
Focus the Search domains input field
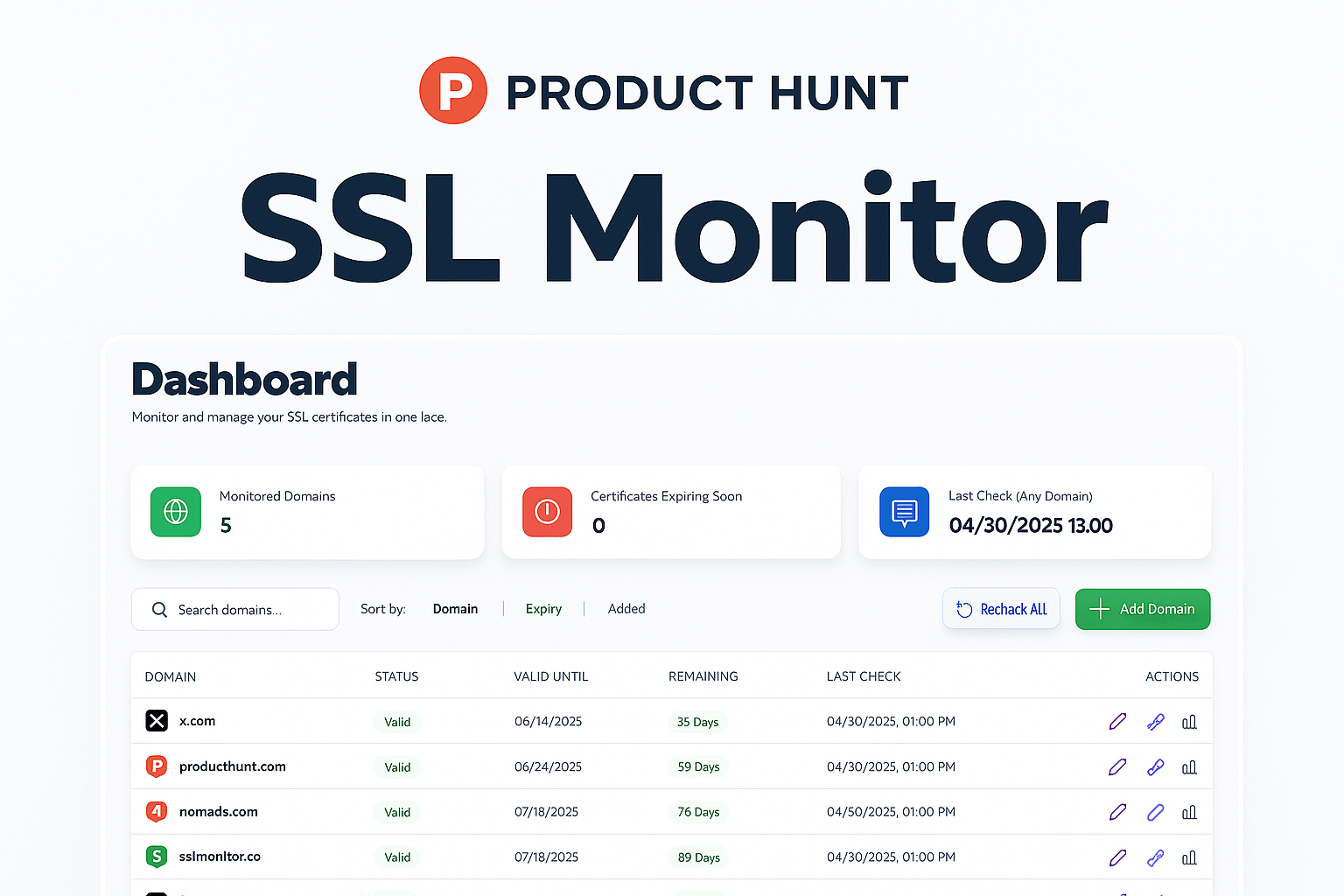click(245, 610)
